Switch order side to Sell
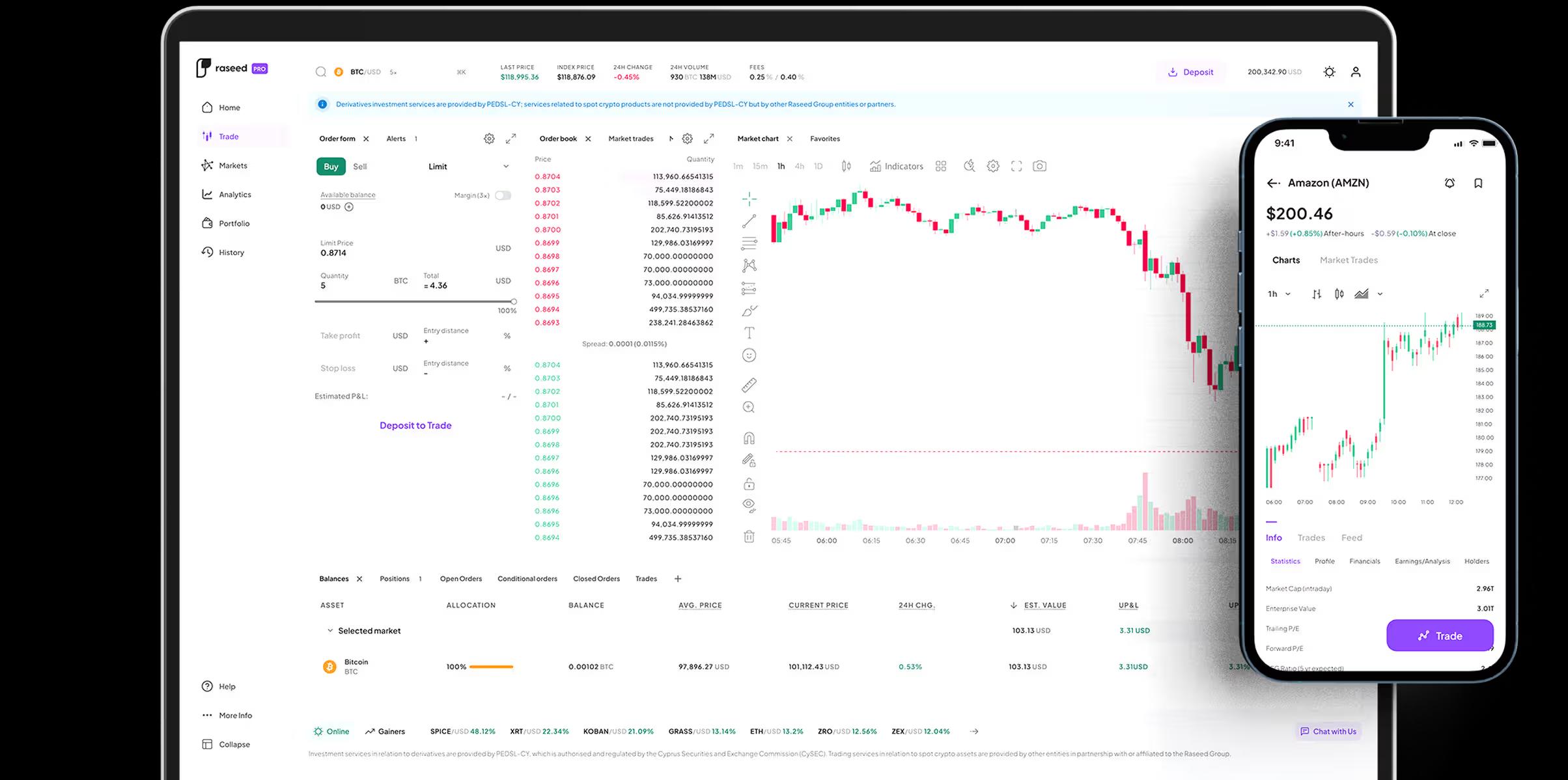This screenshot has width=1568, height=780. 359,167
